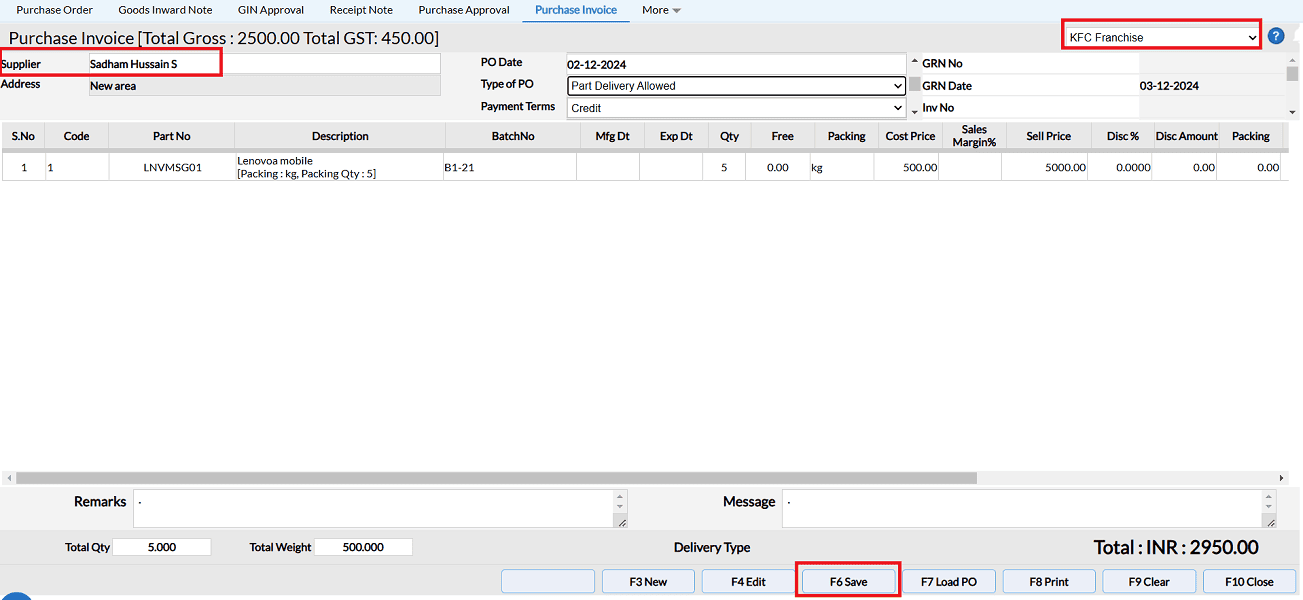Click the Total Qty field 5.000
Screen dimensions: 1303x600
tap(162, 547)
